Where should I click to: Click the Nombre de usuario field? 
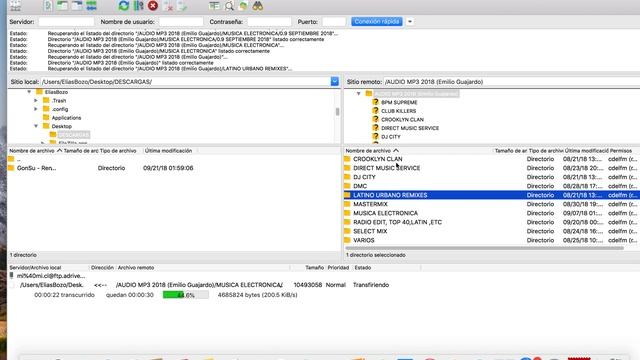pos(181,22)
